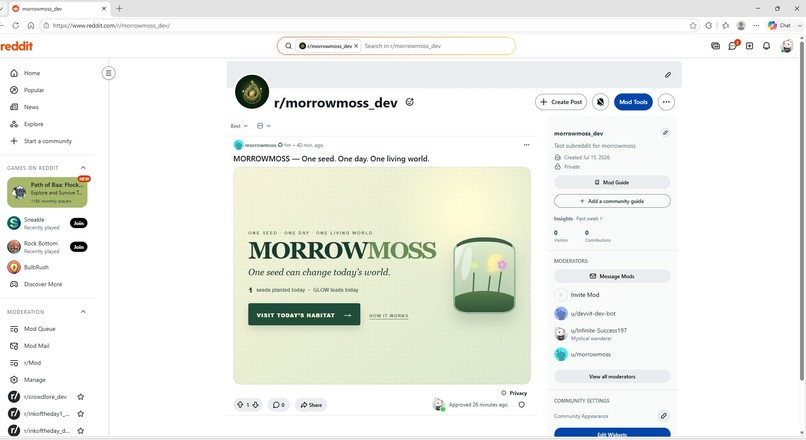Open the Mod Guide button
Image resolution: width=806 pixels, height=440 pixels.
point(612,182)
